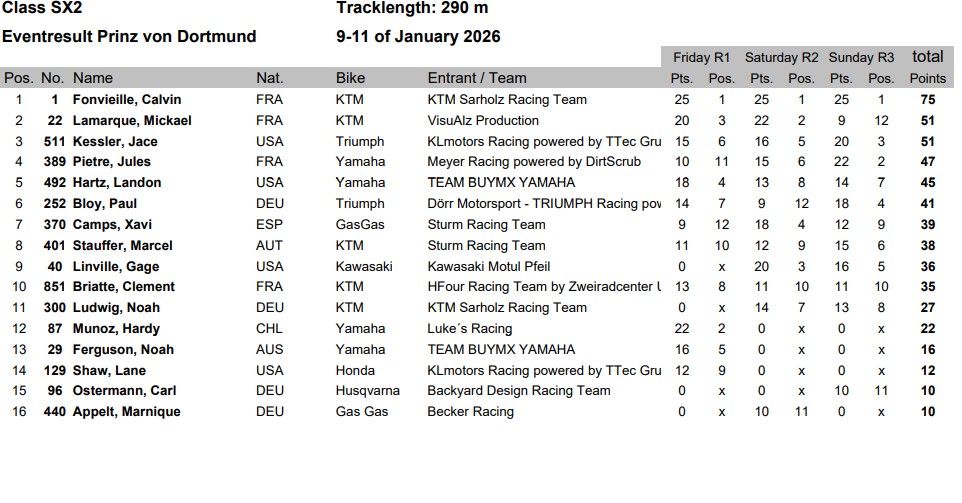Select the Entrant / Team column header
Viewport: 962px width, 503px height.
point(477,78)
